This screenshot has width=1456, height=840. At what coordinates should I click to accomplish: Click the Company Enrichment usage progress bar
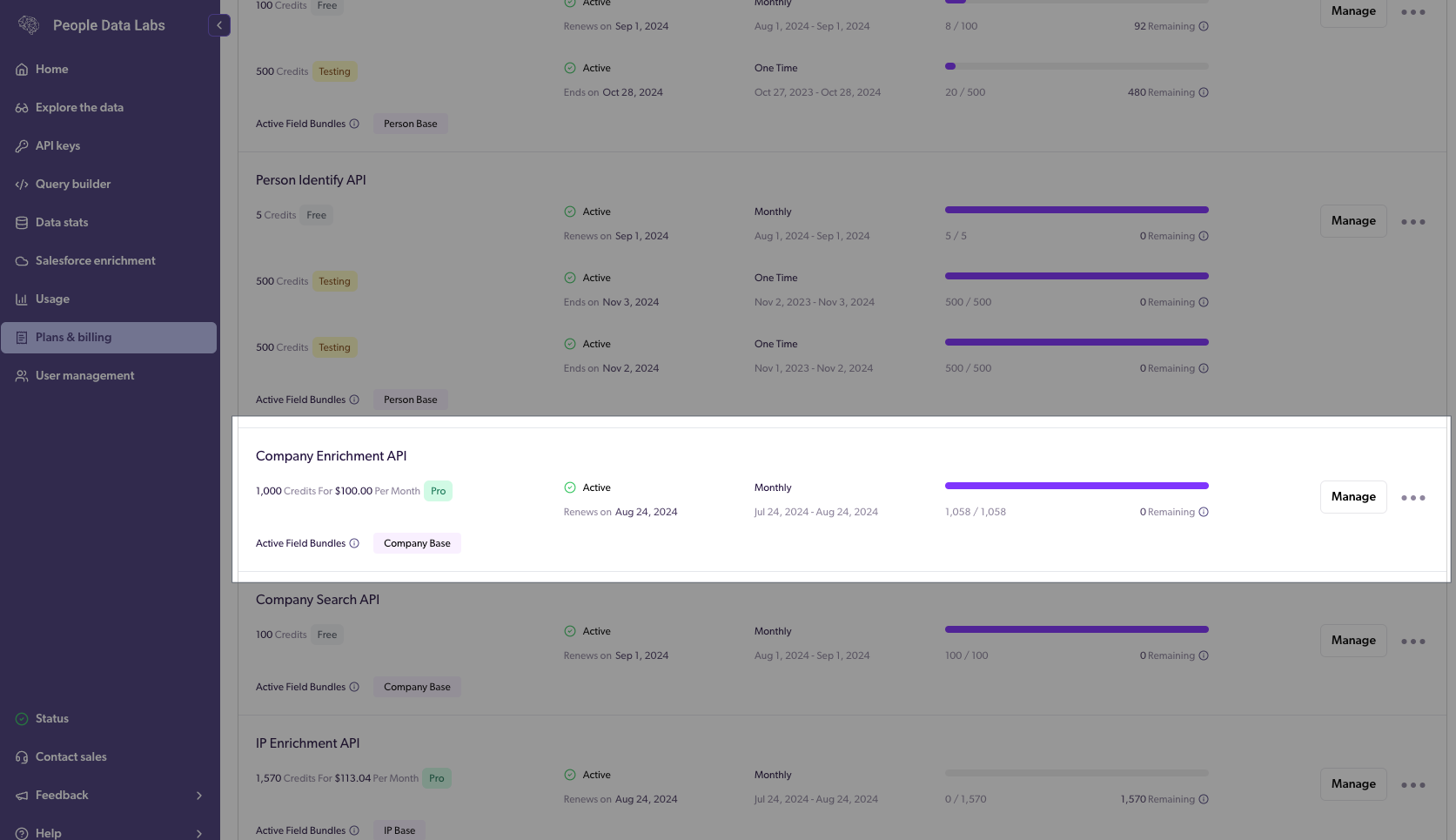tap(1077, 486)
